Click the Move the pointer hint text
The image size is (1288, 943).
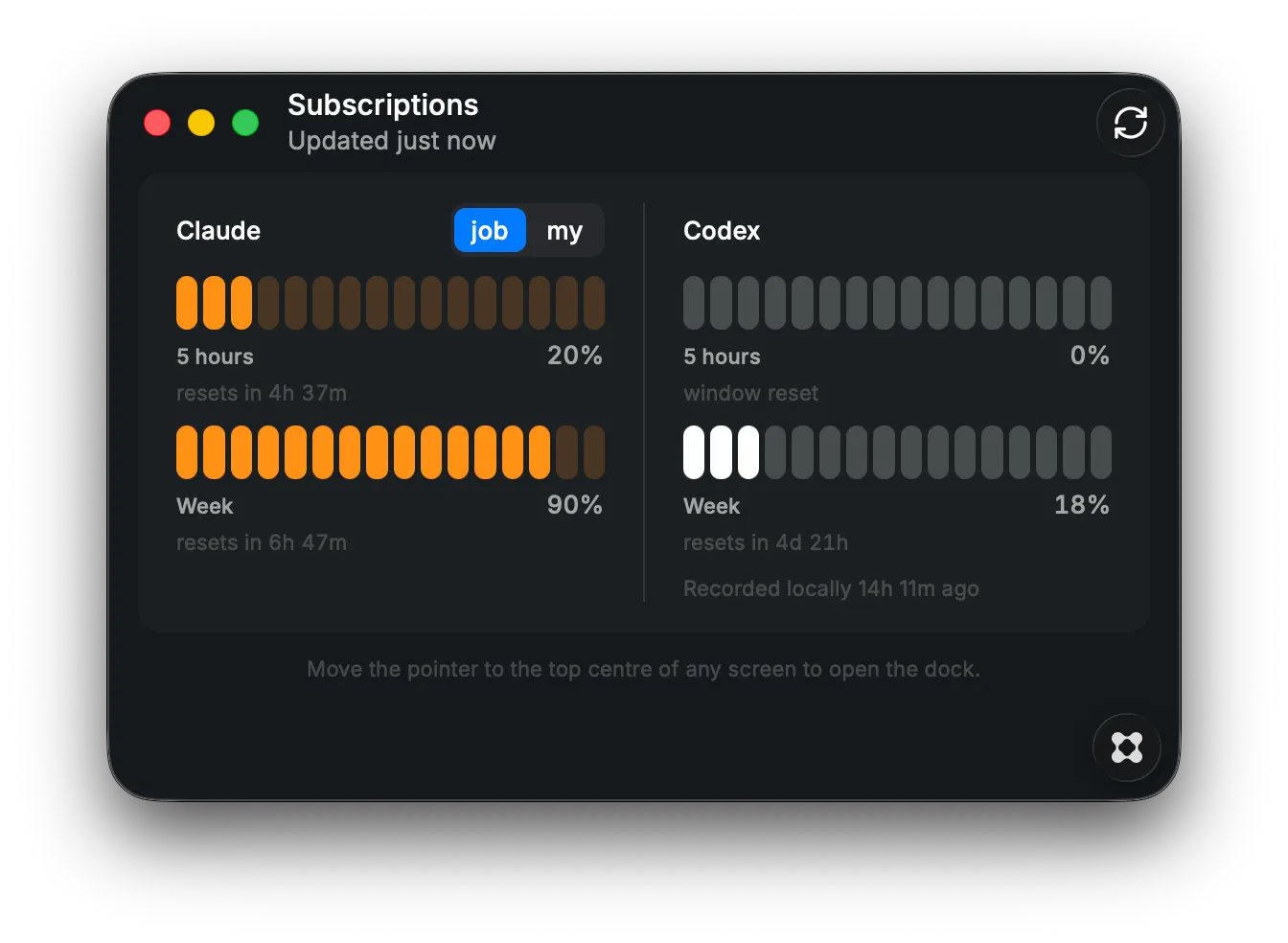pos(643,669)
